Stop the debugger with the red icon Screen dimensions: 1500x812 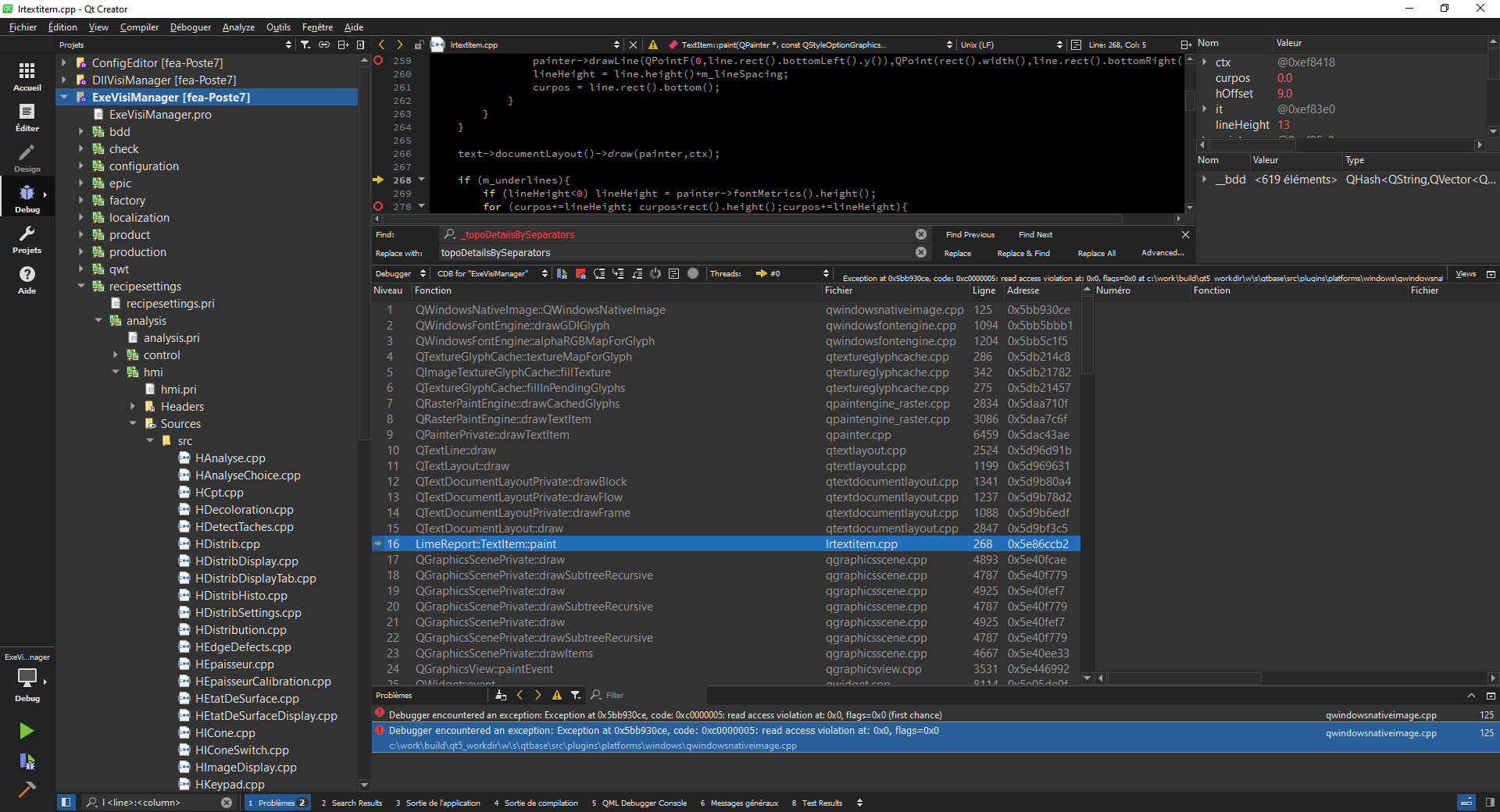tap(580, 274)
